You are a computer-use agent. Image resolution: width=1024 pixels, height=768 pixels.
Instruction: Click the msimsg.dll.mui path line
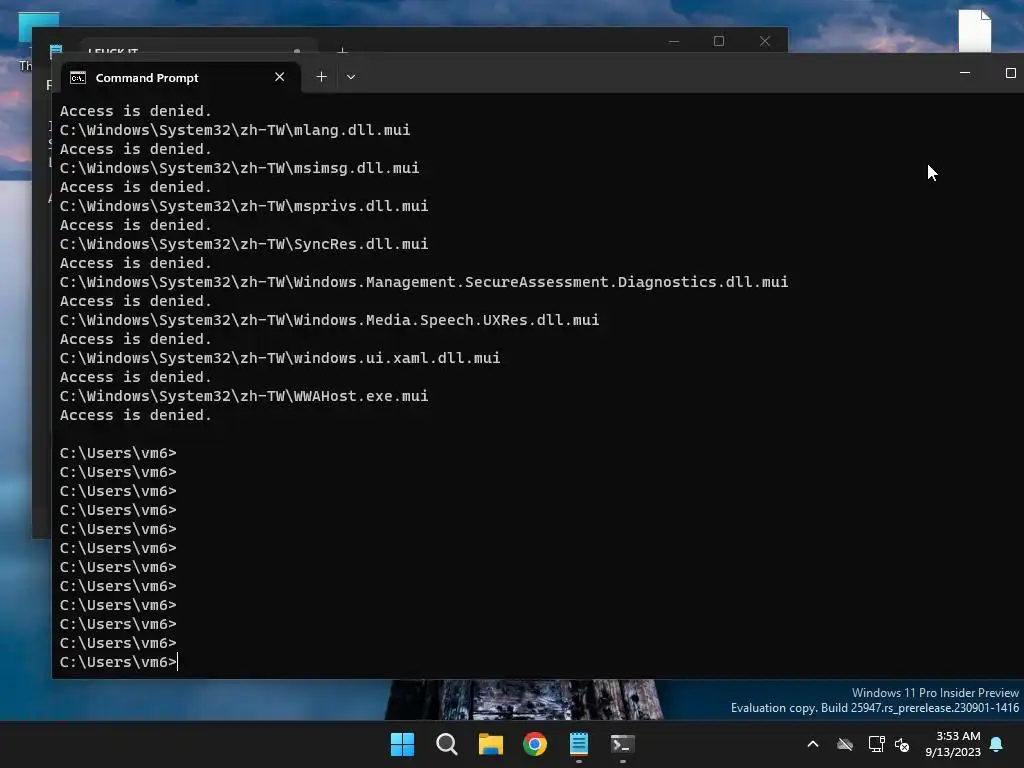point(240,168)
